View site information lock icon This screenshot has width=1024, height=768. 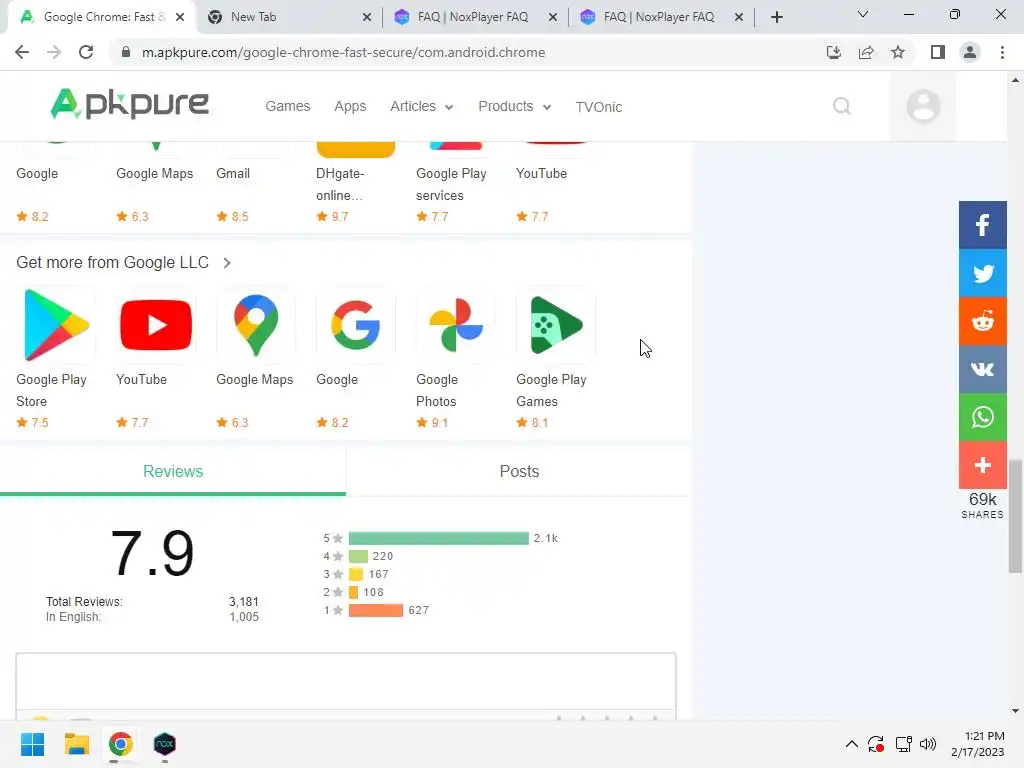pos(126,52)
